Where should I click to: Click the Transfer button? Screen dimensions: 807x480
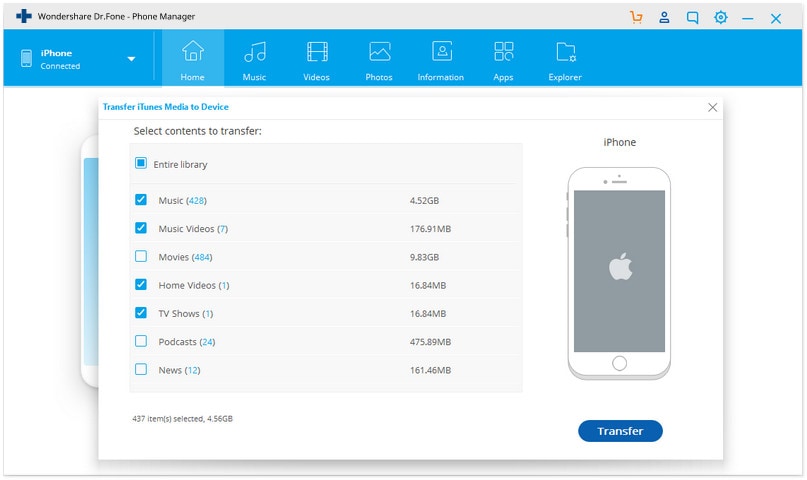coord(620,431)
